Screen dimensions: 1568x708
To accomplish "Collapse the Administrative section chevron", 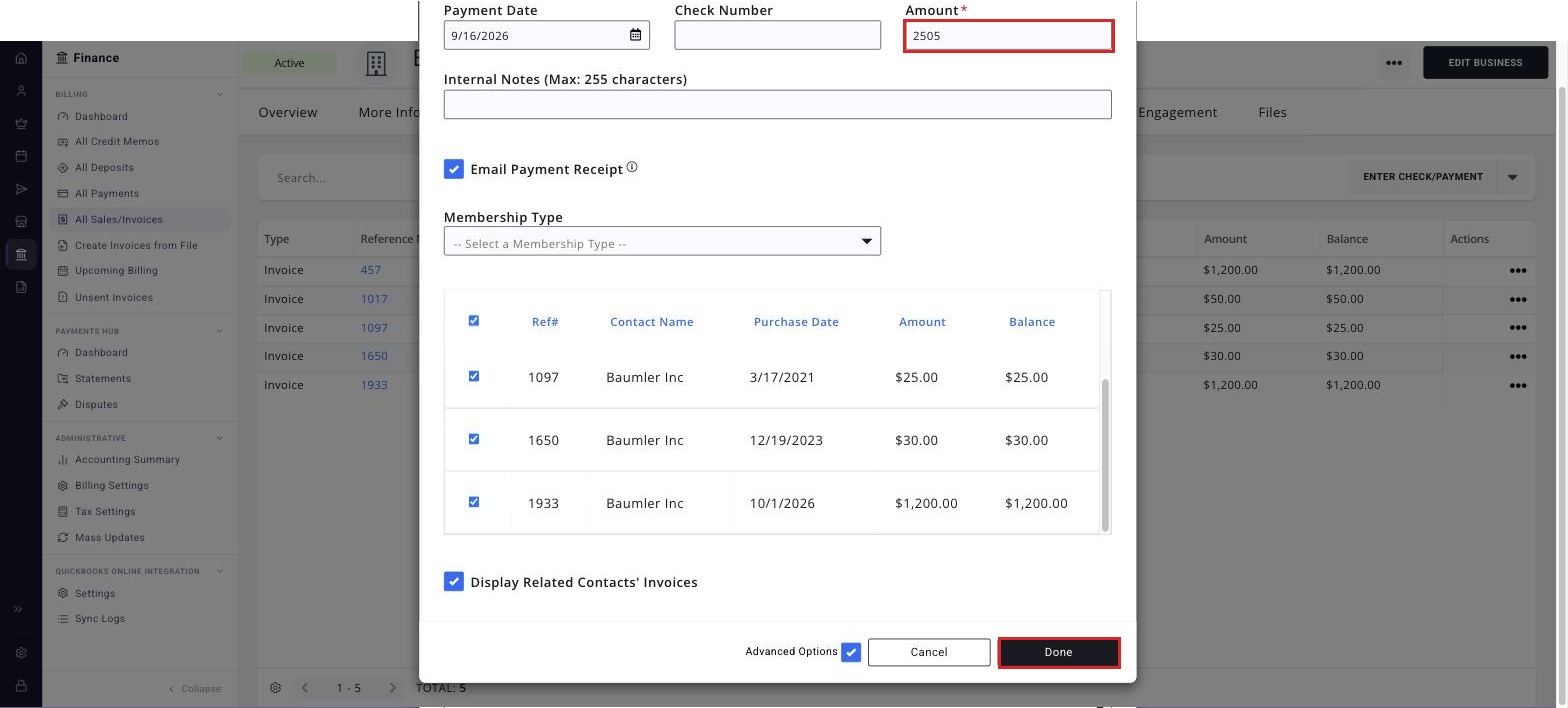I will tap(220, 438).
